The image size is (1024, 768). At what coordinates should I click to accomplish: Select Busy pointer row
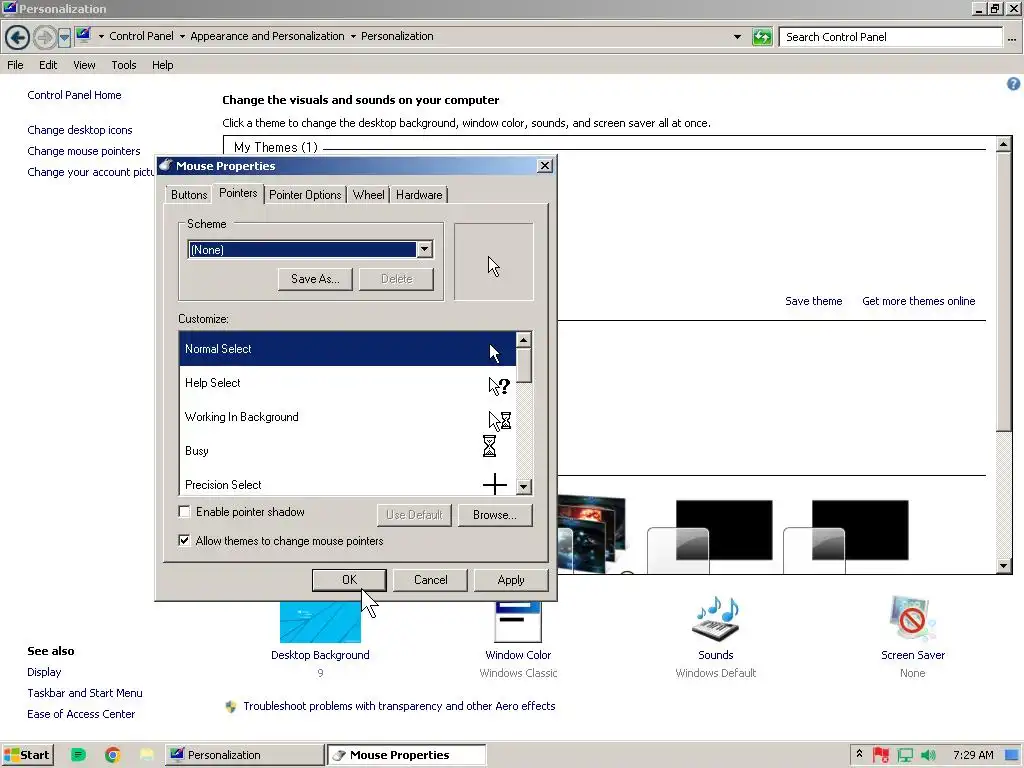tap(347, 451)
